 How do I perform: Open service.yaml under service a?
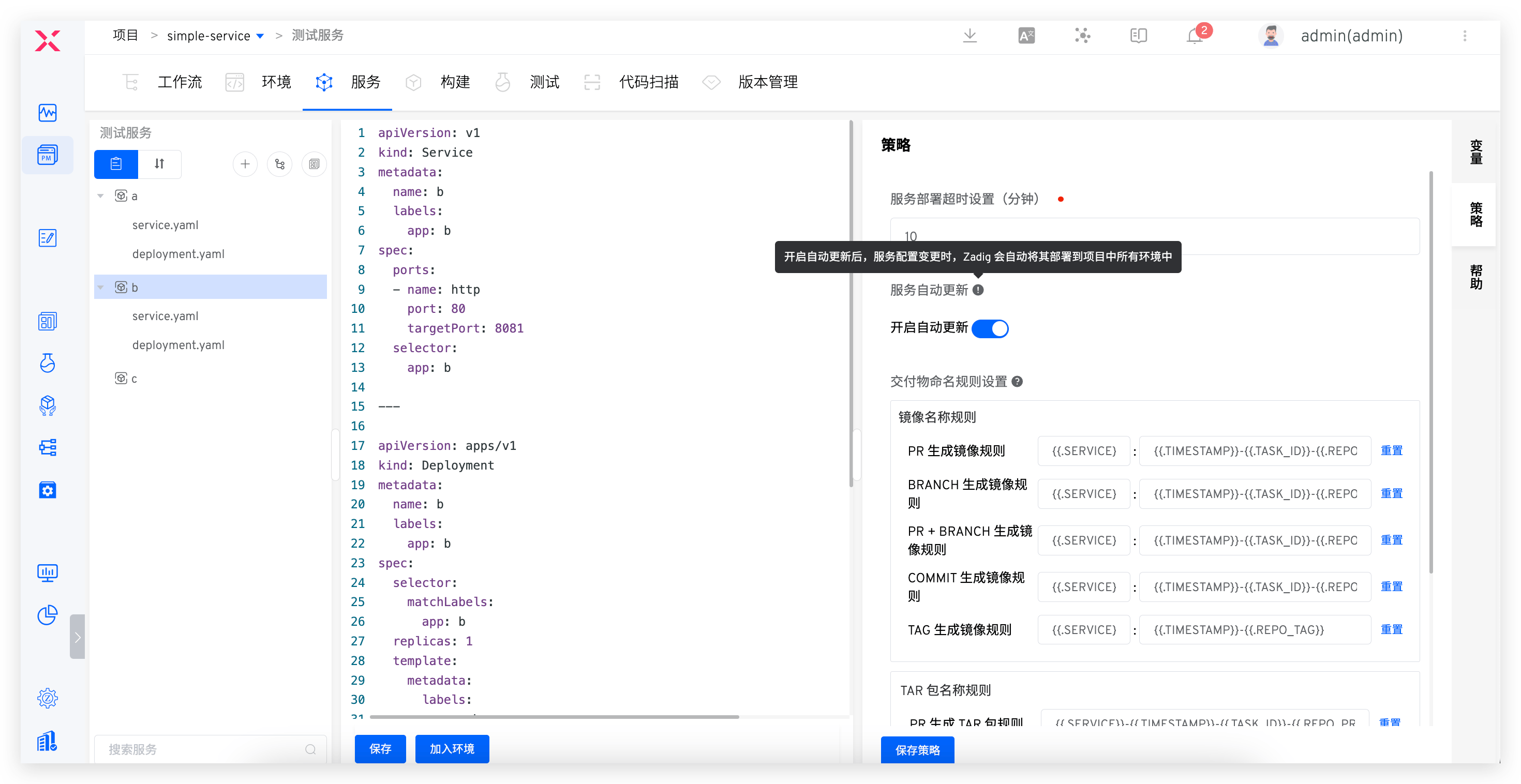[165, 225]
